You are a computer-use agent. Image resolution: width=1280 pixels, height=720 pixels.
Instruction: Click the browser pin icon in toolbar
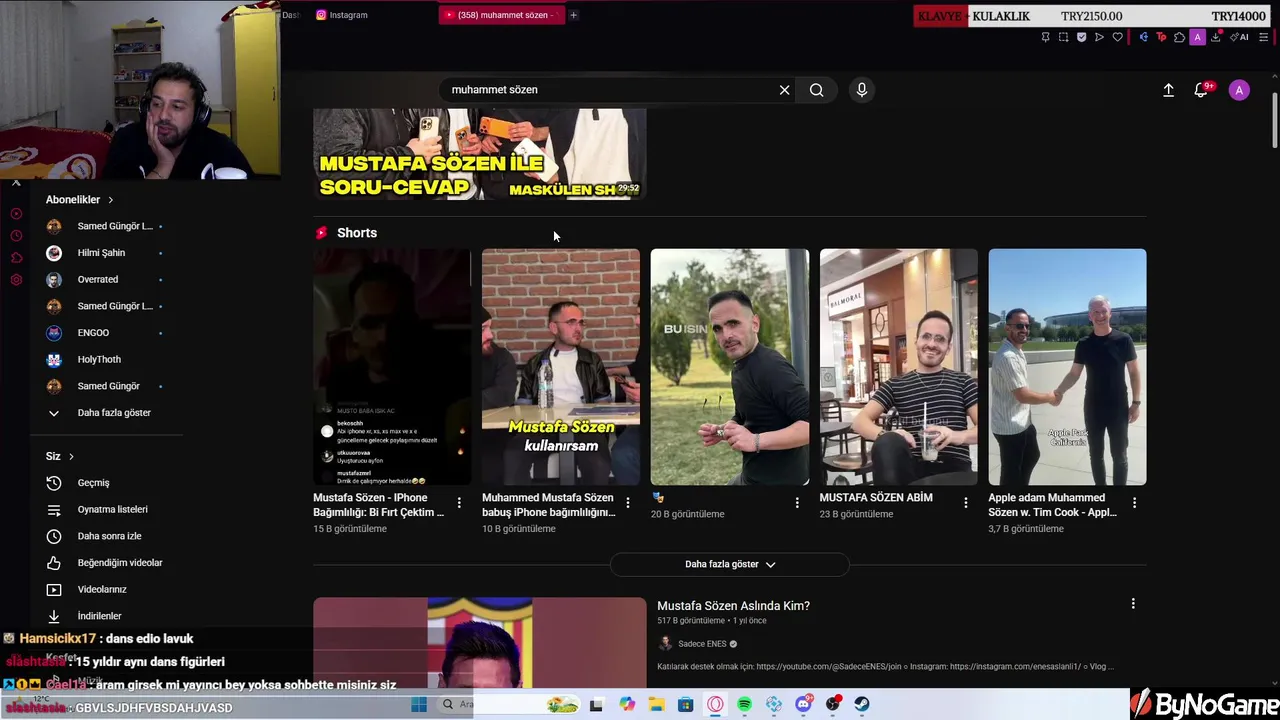pos(1046,37)
